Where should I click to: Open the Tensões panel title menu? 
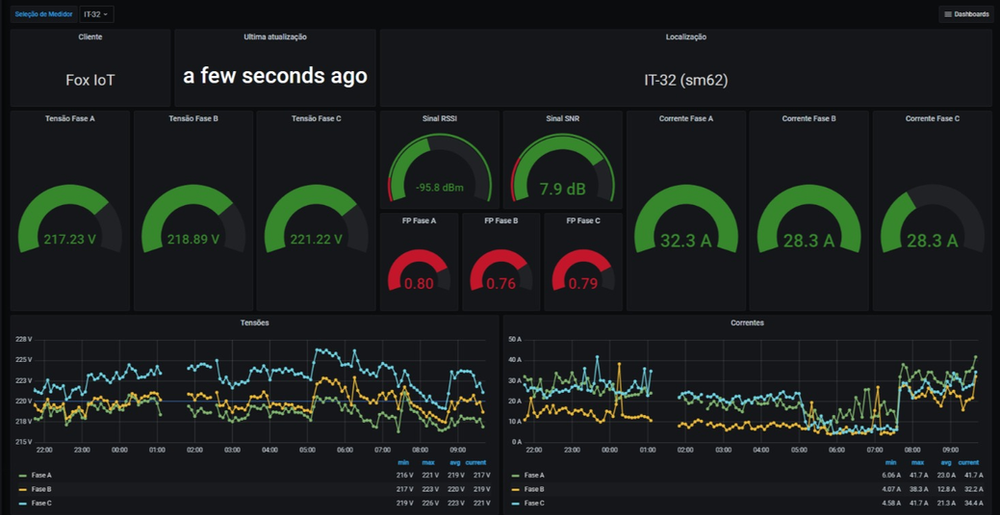(x=254, y=323)
